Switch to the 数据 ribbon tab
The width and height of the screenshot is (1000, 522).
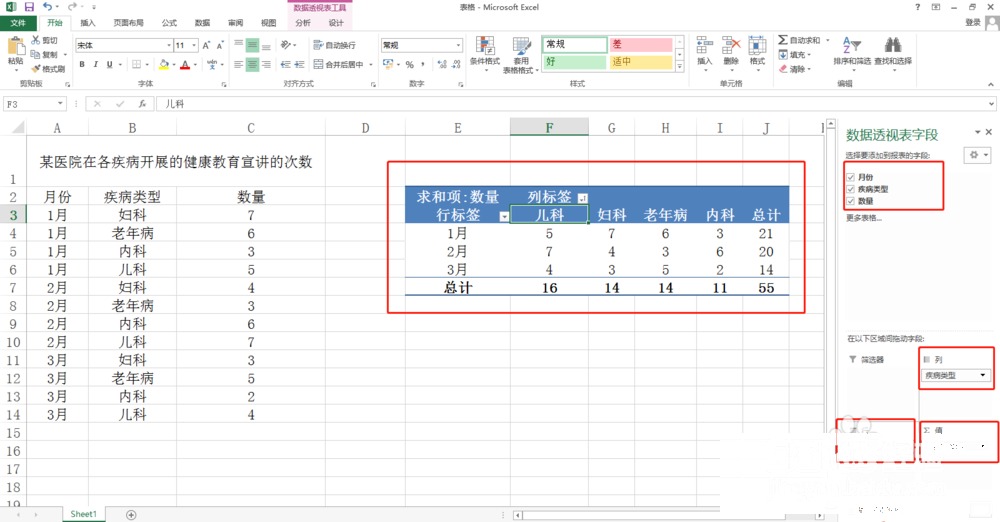click(202, 23)
